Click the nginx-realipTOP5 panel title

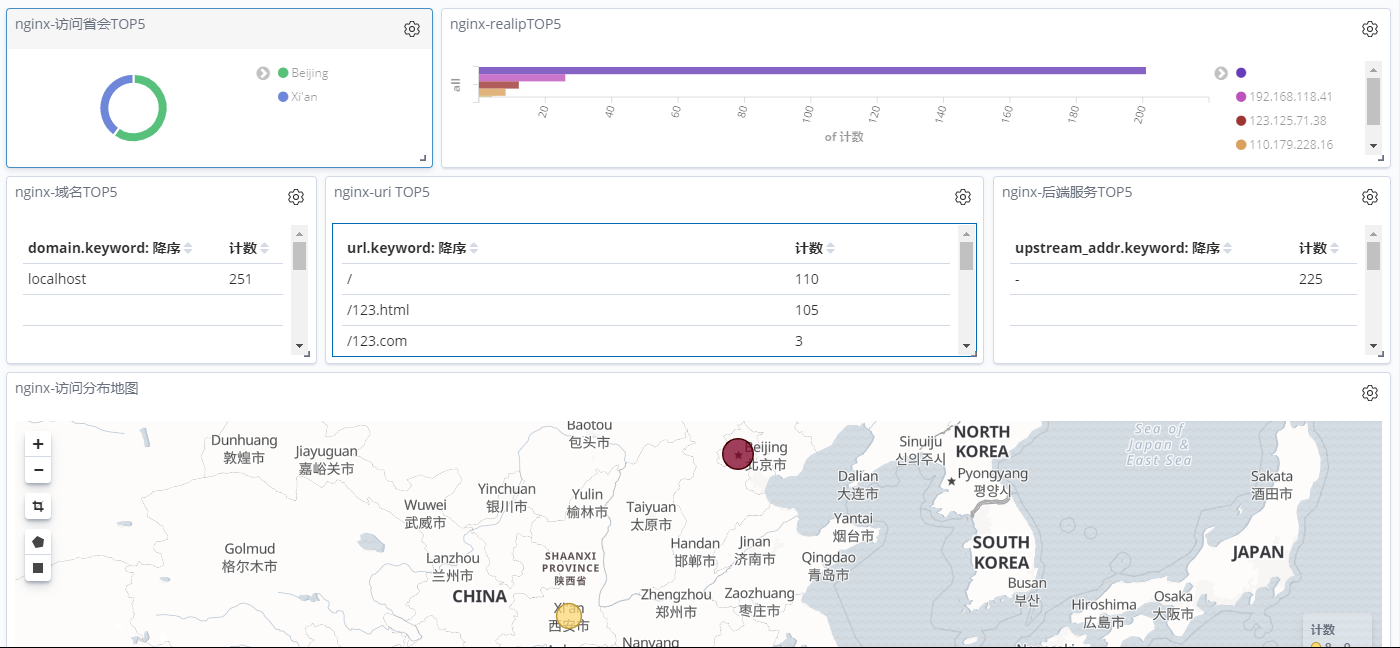coord(506,24)
